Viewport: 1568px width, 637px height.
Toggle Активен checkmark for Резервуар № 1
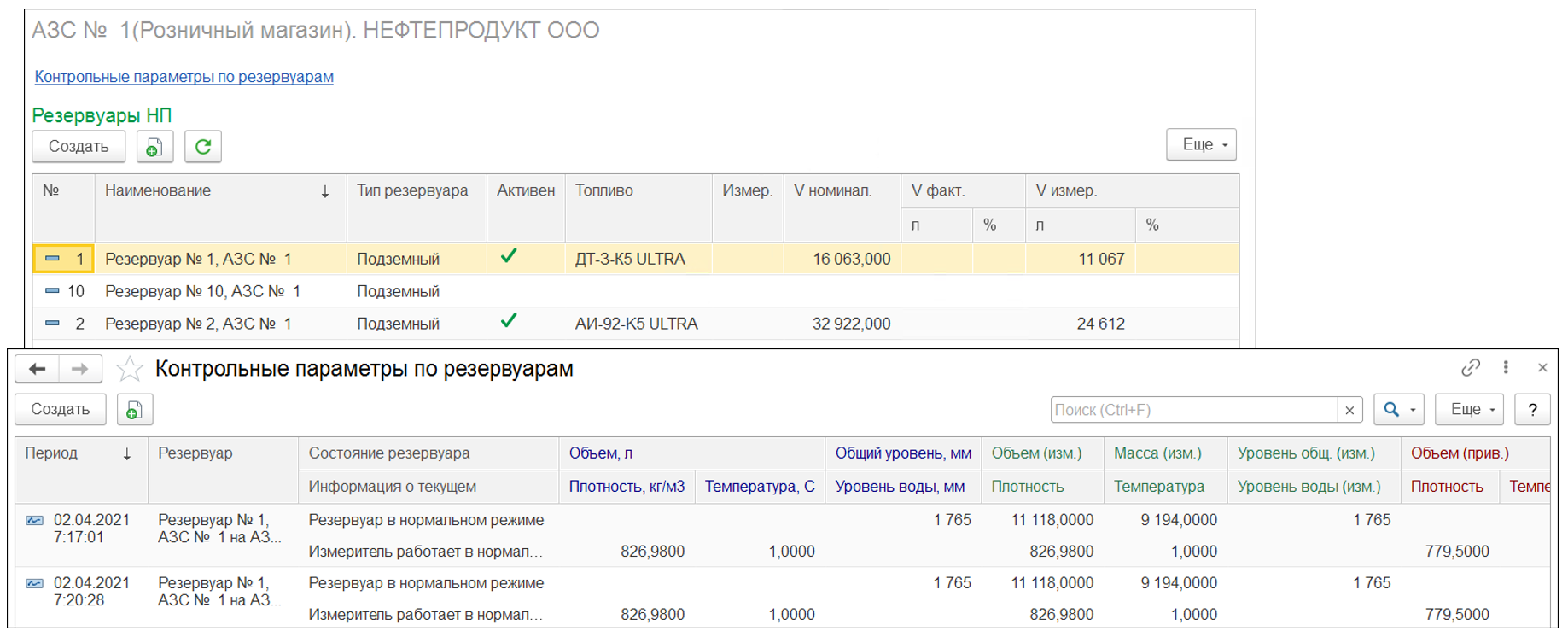509,257
